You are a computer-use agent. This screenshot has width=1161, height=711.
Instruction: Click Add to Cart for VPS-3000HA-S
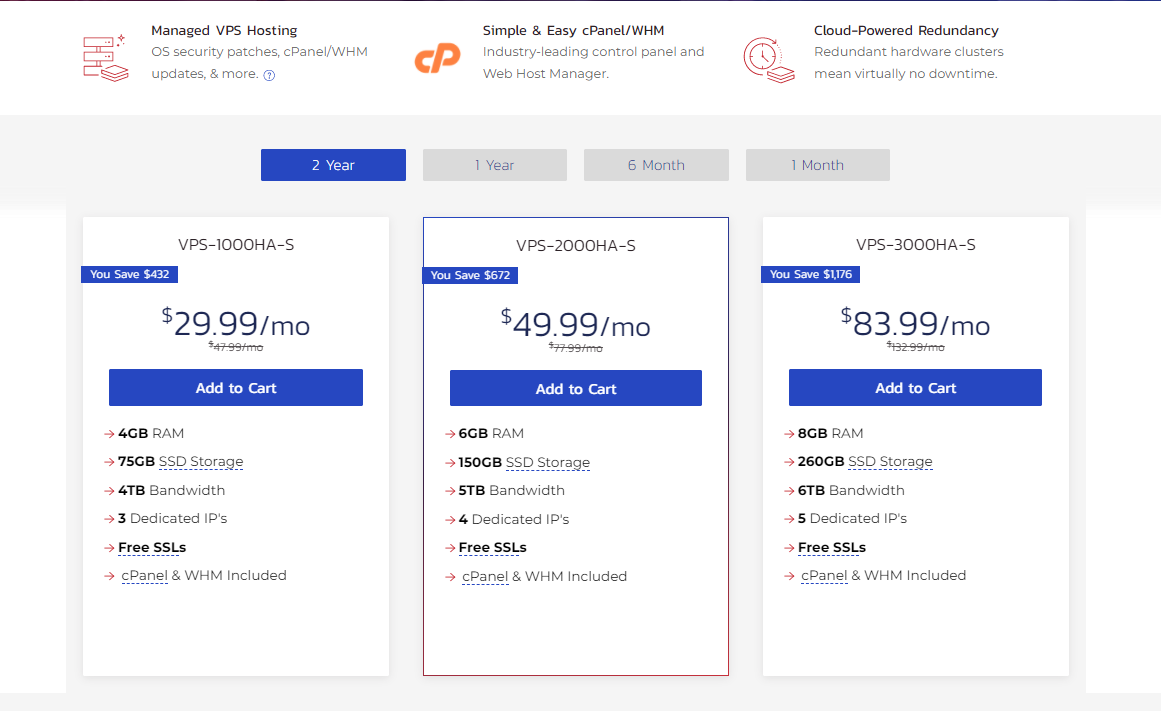[x=914, y=387]
